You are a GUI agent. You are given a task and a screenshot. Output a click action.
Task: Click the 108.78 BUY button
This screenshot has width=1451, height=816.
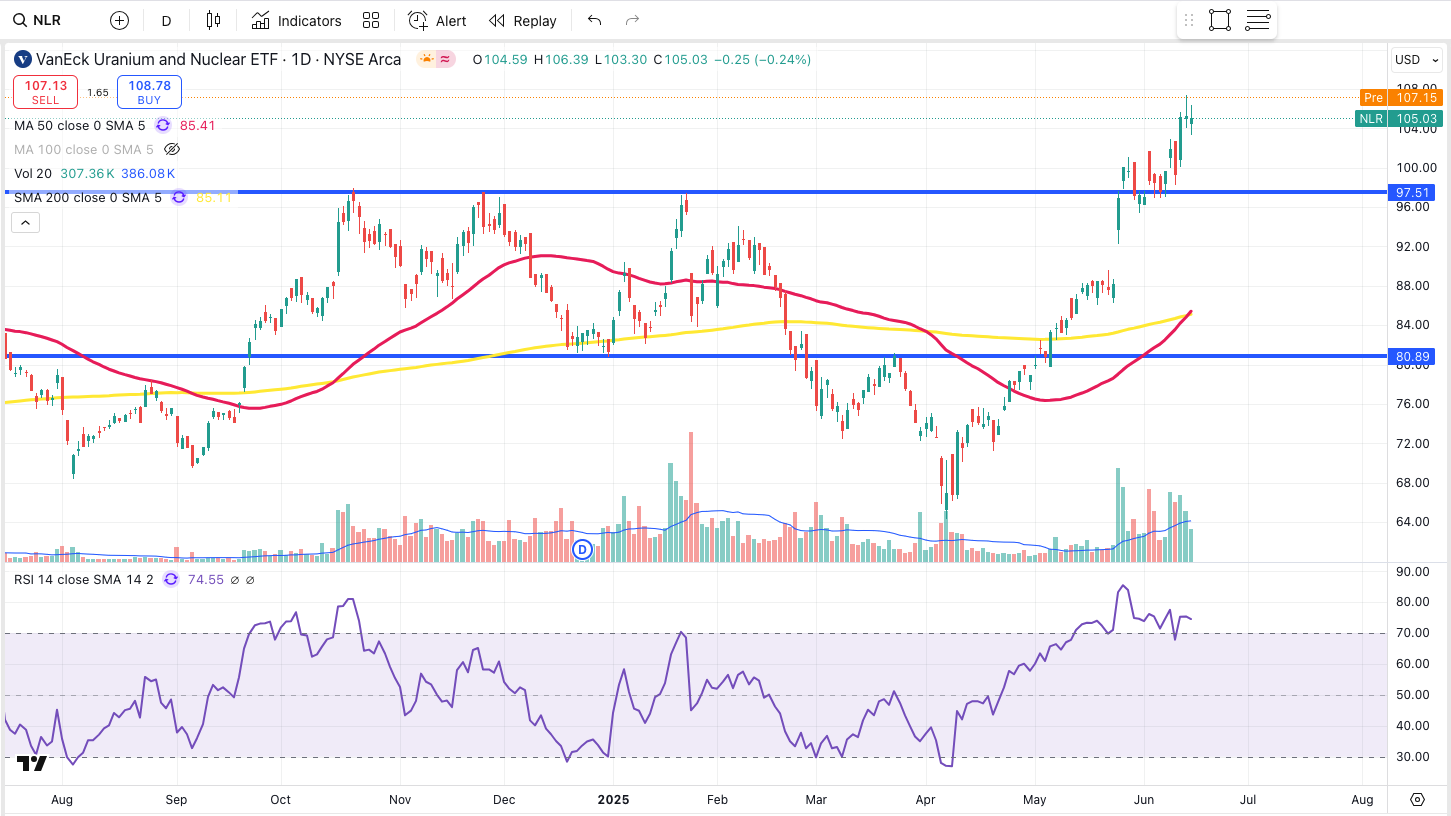(149, 92)
